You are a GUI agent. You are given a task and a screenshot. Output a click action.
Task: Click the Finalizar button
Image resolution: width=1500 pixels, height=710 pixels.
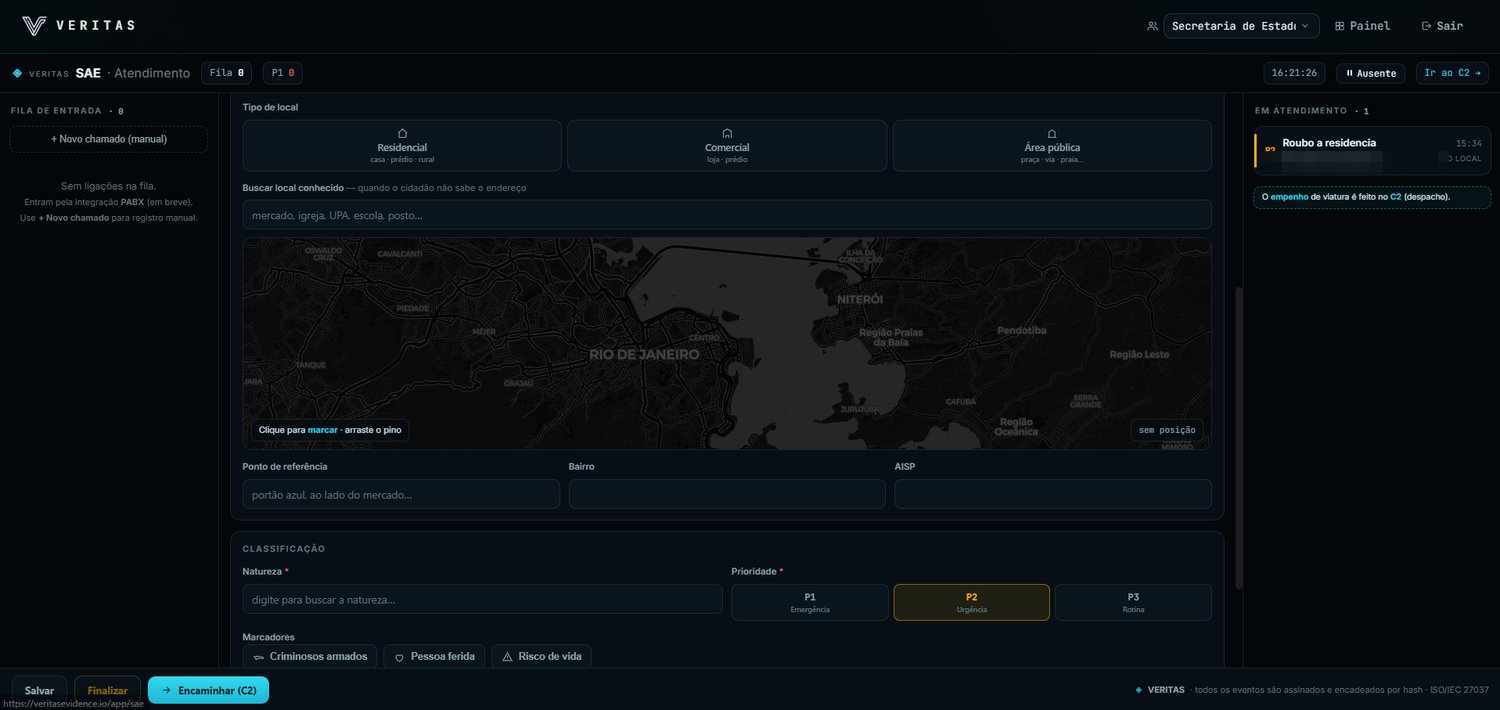(x=108, y=690)
